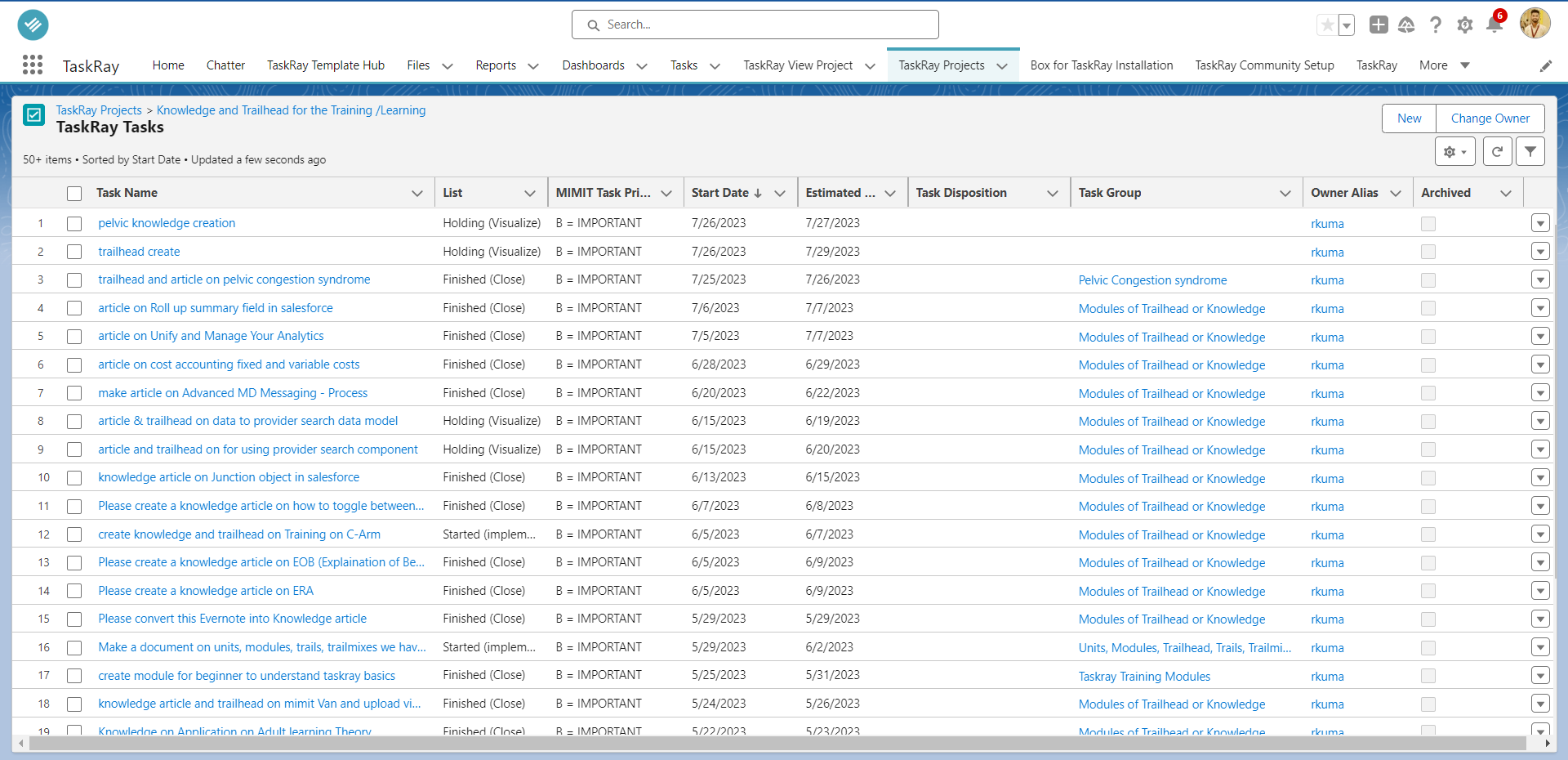Click the New button
The height and width of the screenshot is (760, 1568).
[x=1408, y=118]
